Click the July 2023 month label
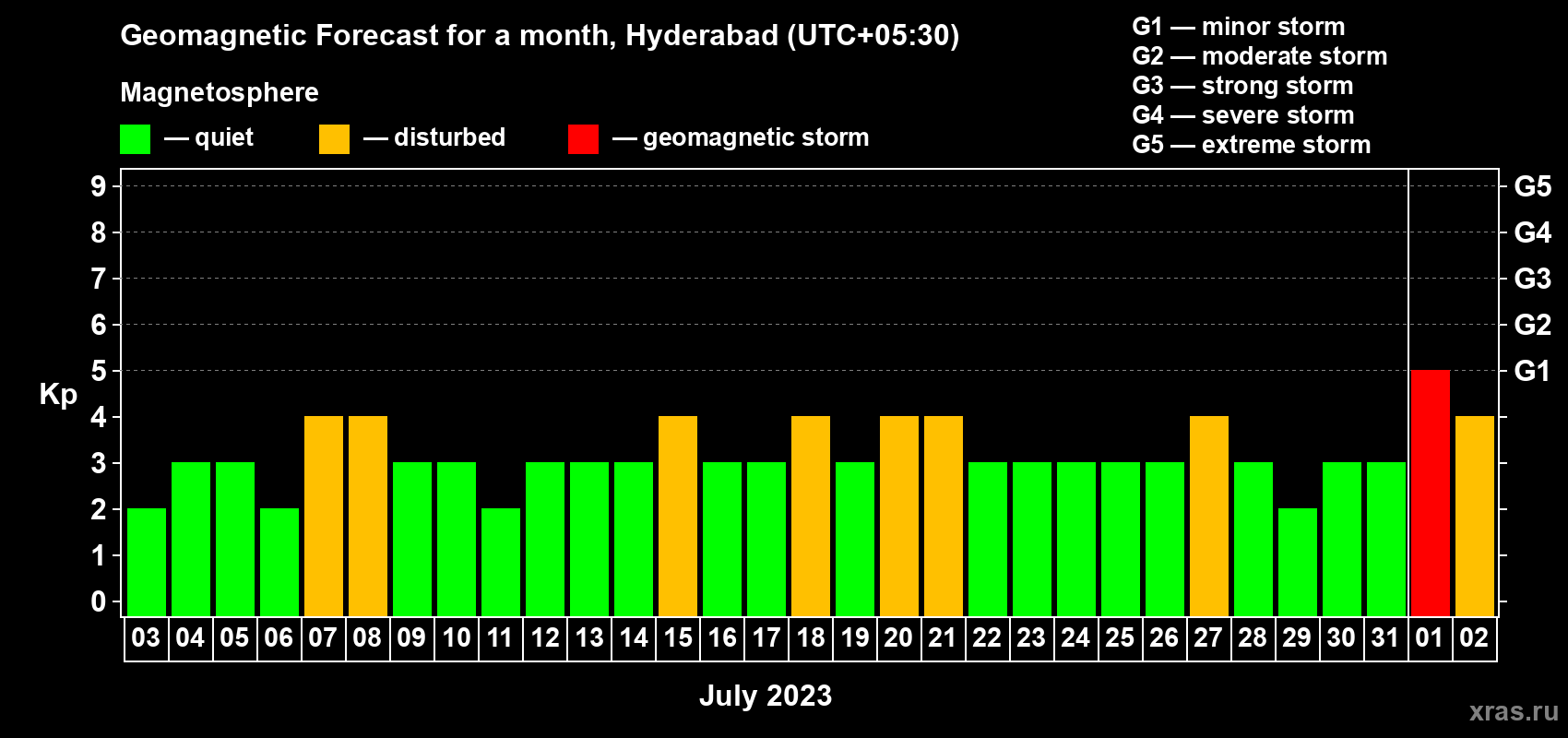Image resolution: width=1568 pixels, height=738 pixels. [x=765, y=696]
